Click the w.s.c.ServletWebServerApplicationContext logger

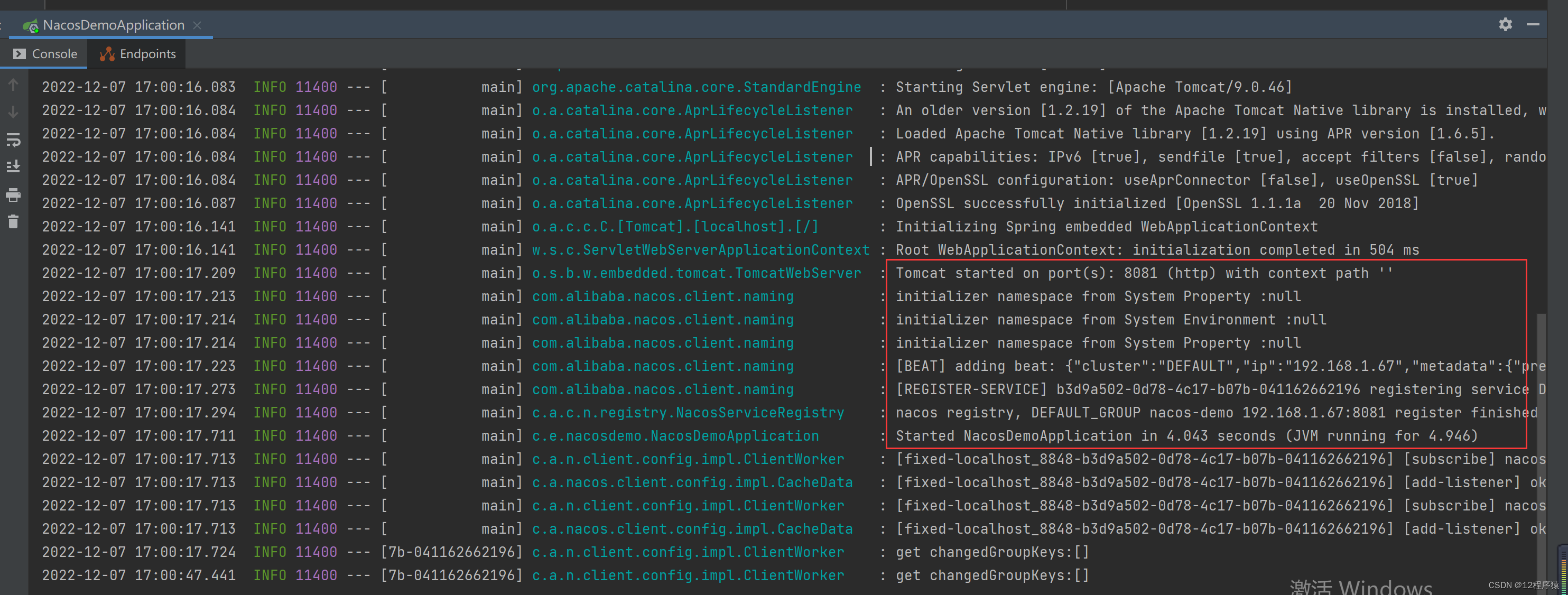pyautogui.click(x=701, y=250)
